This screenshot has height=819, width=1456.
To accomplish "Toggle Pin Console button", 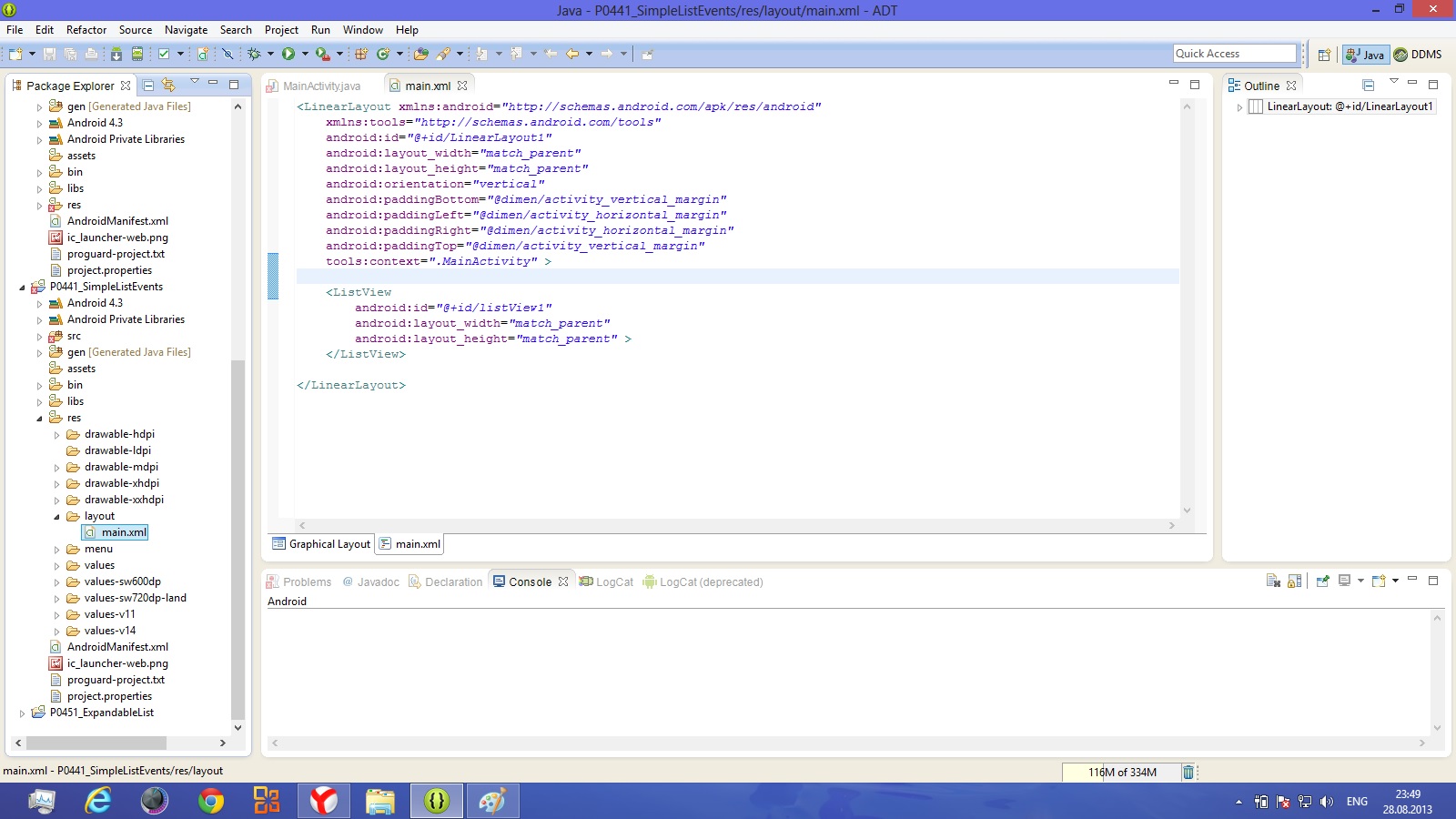I will pyautogui.click(x=1323, y=581).
